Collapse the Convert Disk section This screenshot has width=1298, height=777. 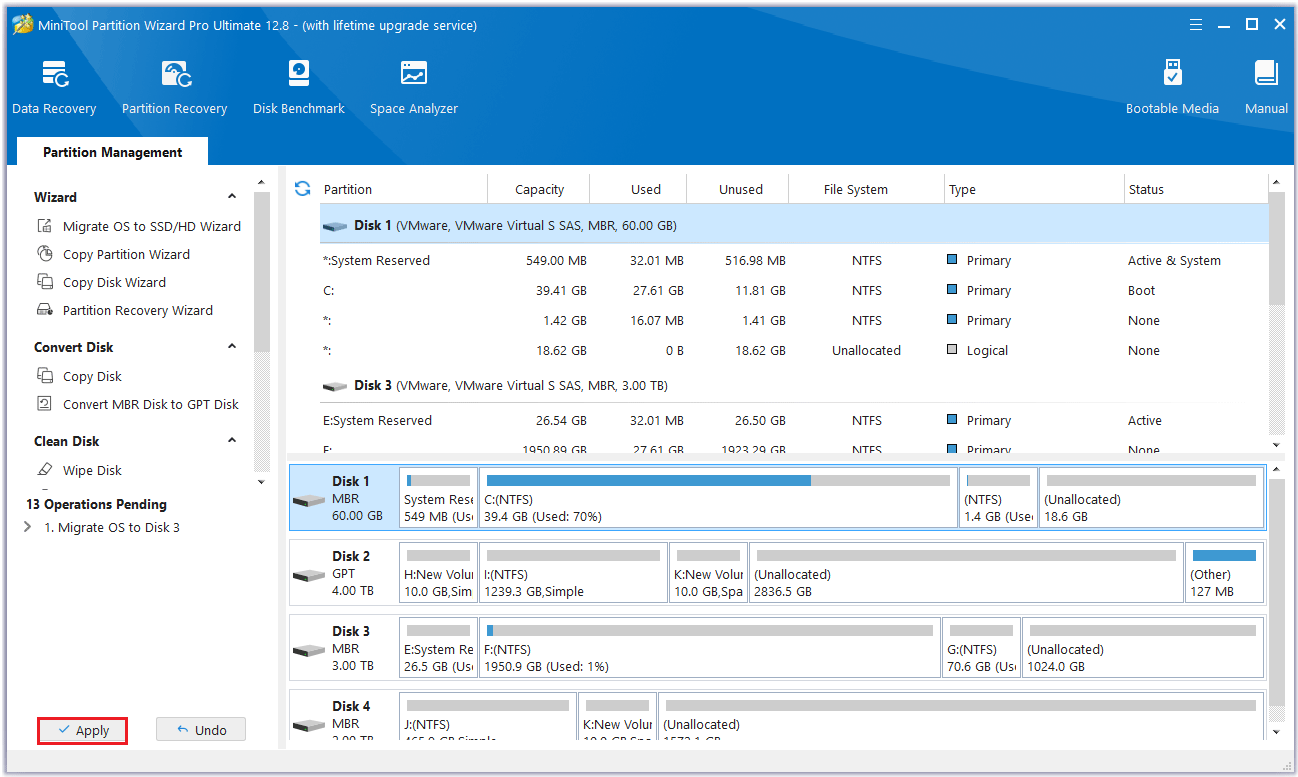click(x=232, y=347)
